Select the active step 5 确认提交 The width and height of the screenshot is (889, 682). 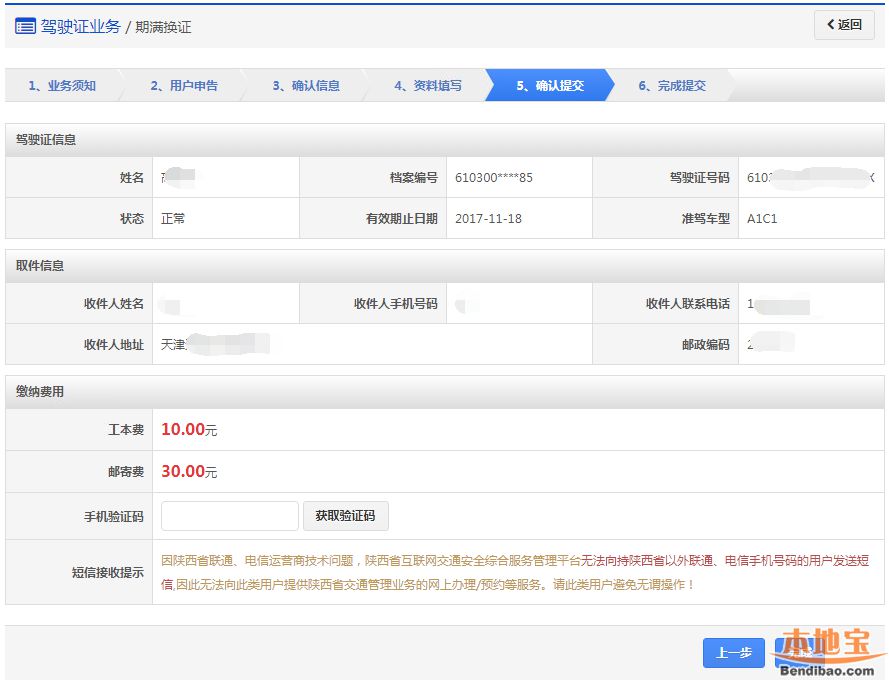coord(550,86)
